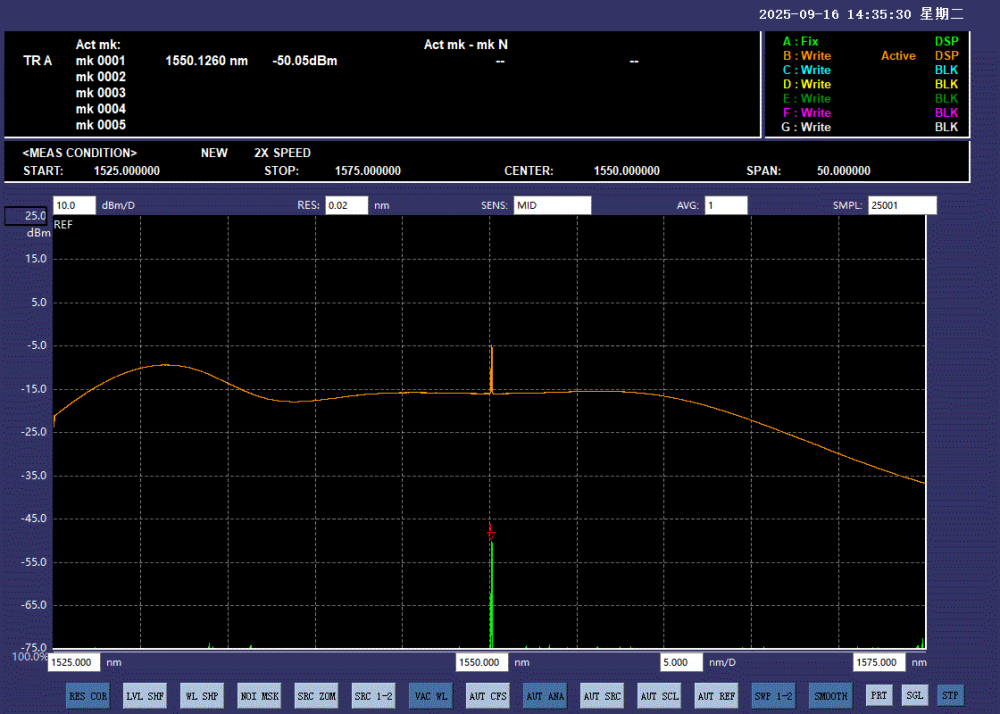Toggle the RES COR button

coord(89,696)
